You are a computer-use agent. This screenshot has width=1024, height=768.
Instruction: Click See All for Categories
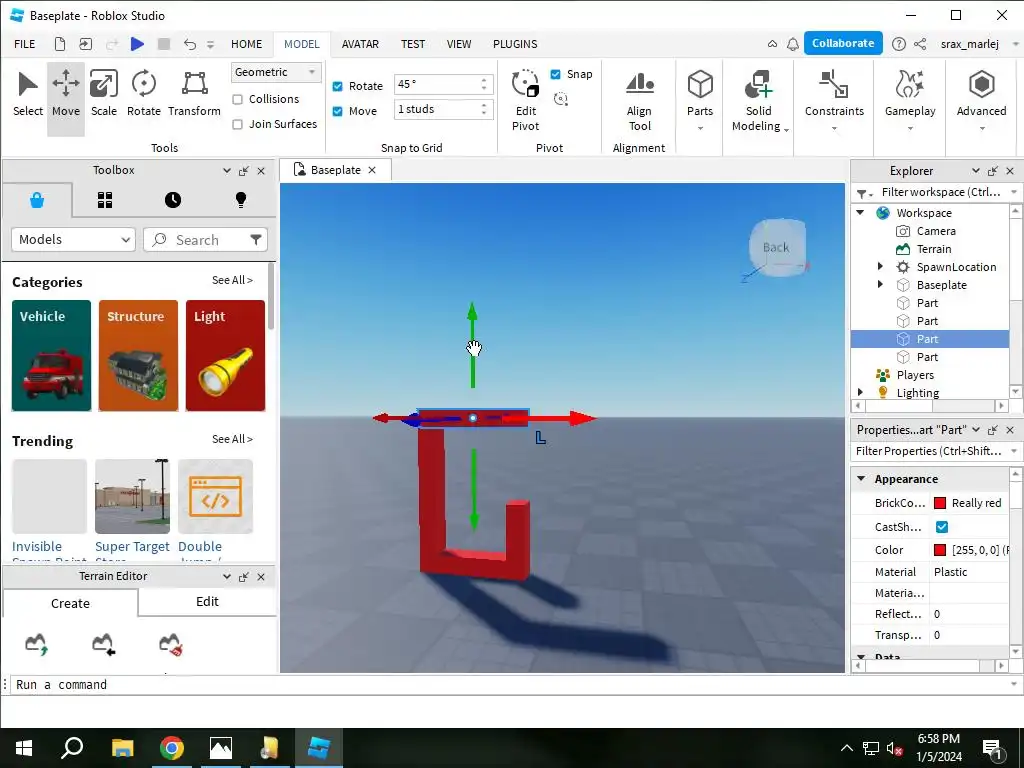coord(232,280)
